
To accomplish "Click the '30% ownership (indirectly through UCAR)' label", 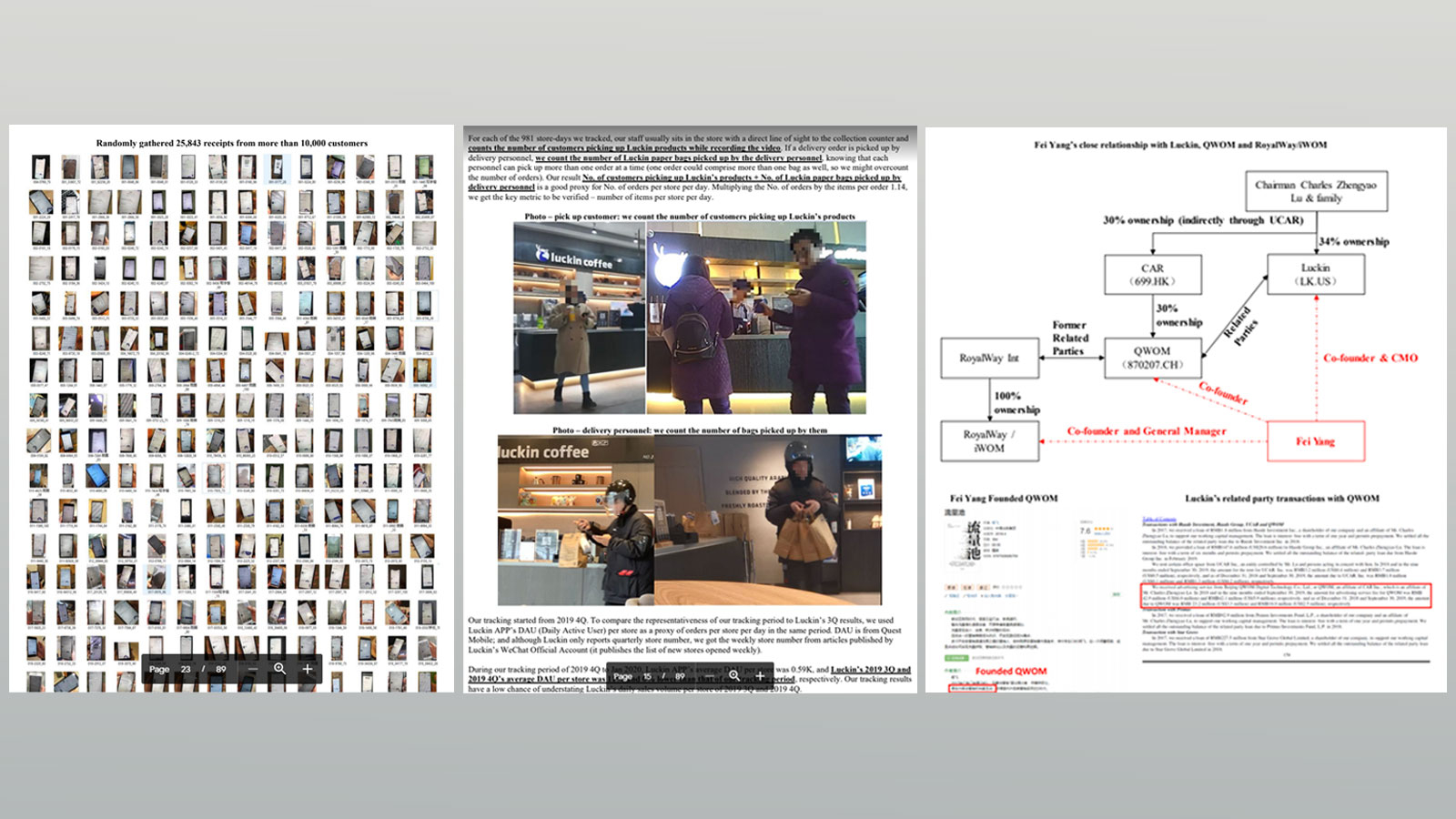I will click(1203, 220).
